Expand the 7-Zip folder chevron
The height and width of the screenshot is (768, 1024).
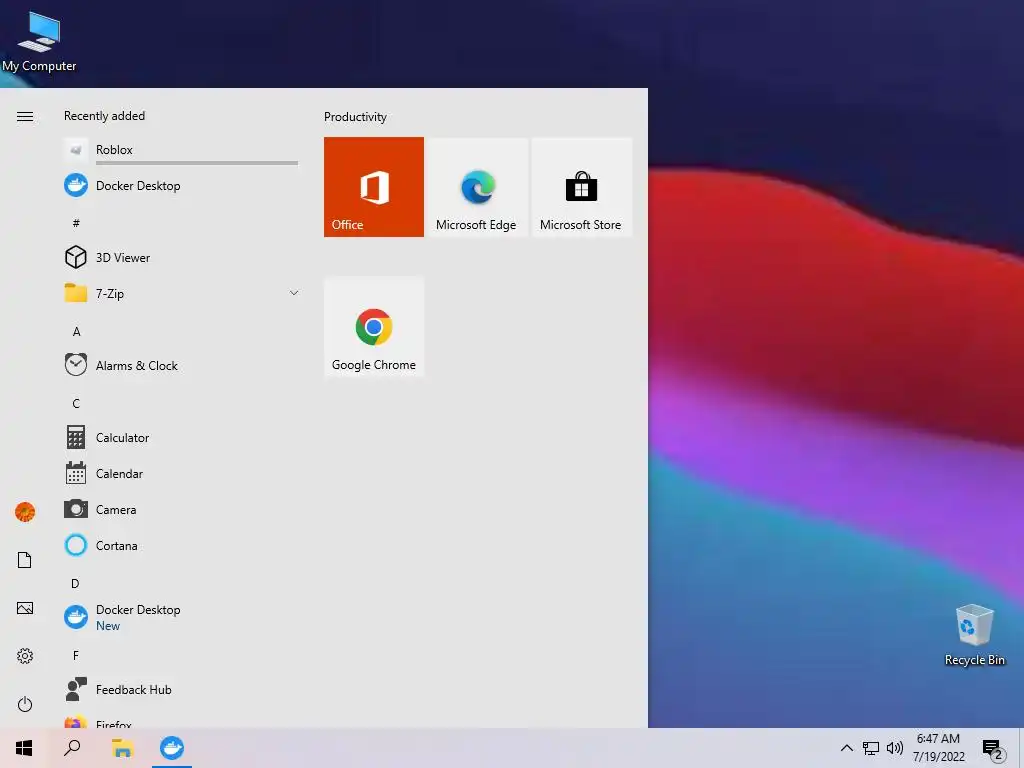(294, 293)
